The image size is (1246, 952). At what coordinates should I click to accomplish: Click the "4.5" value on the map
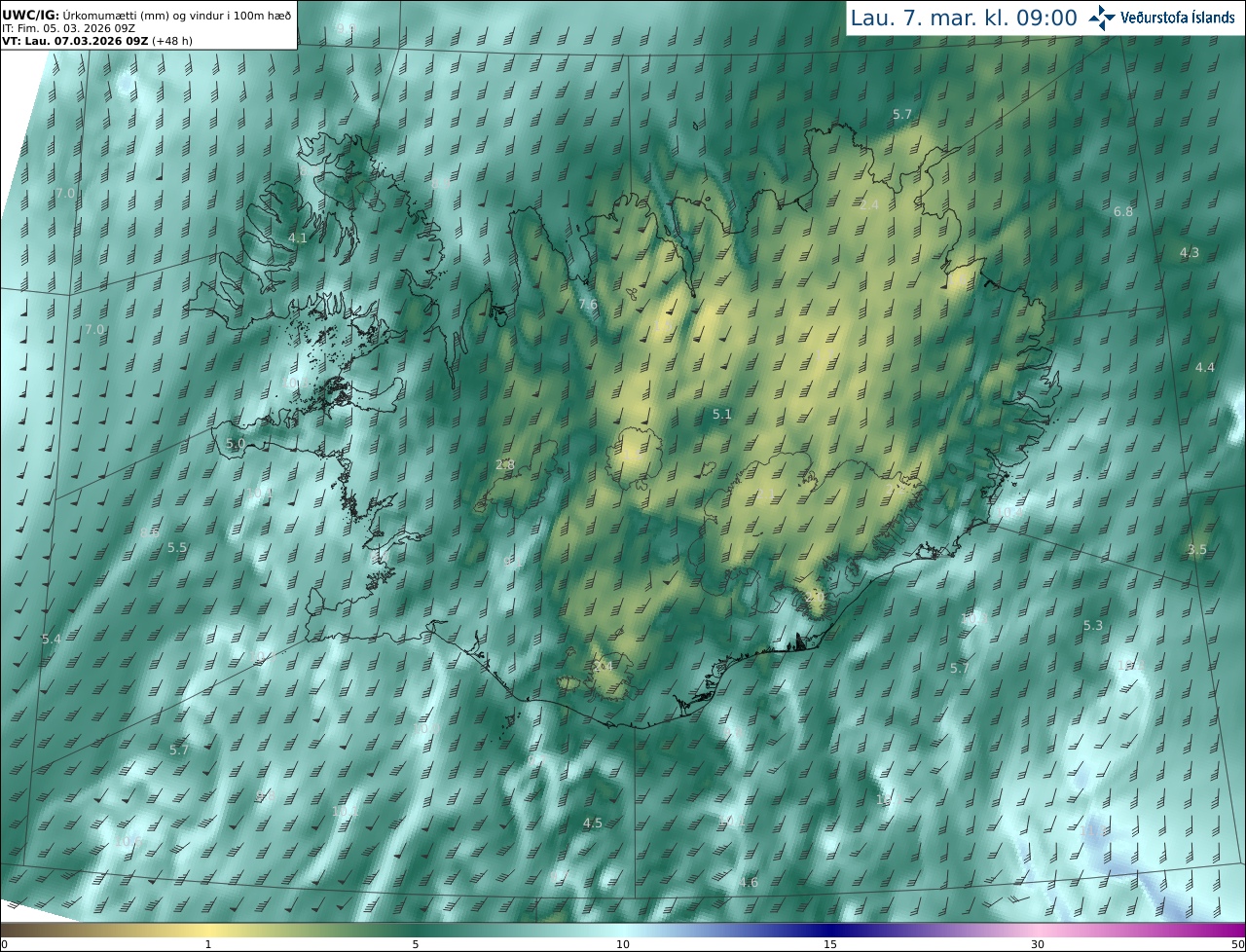click(x=593, y=824)
